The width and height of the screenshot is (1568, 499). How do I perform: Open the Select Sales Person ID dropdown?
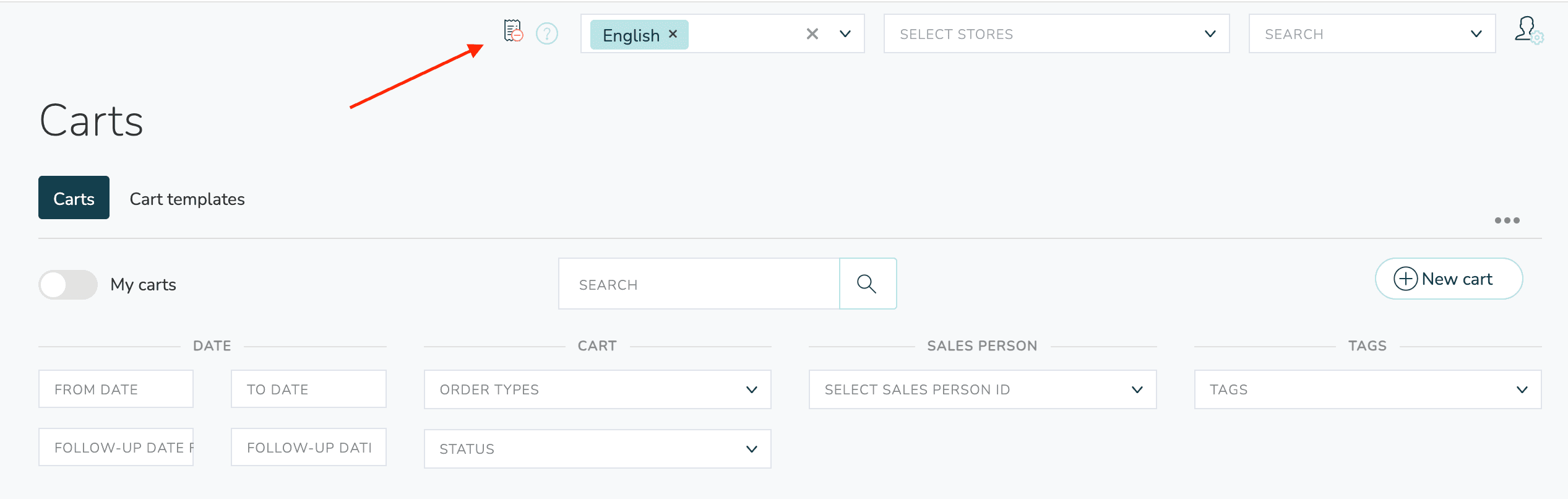1137,389
